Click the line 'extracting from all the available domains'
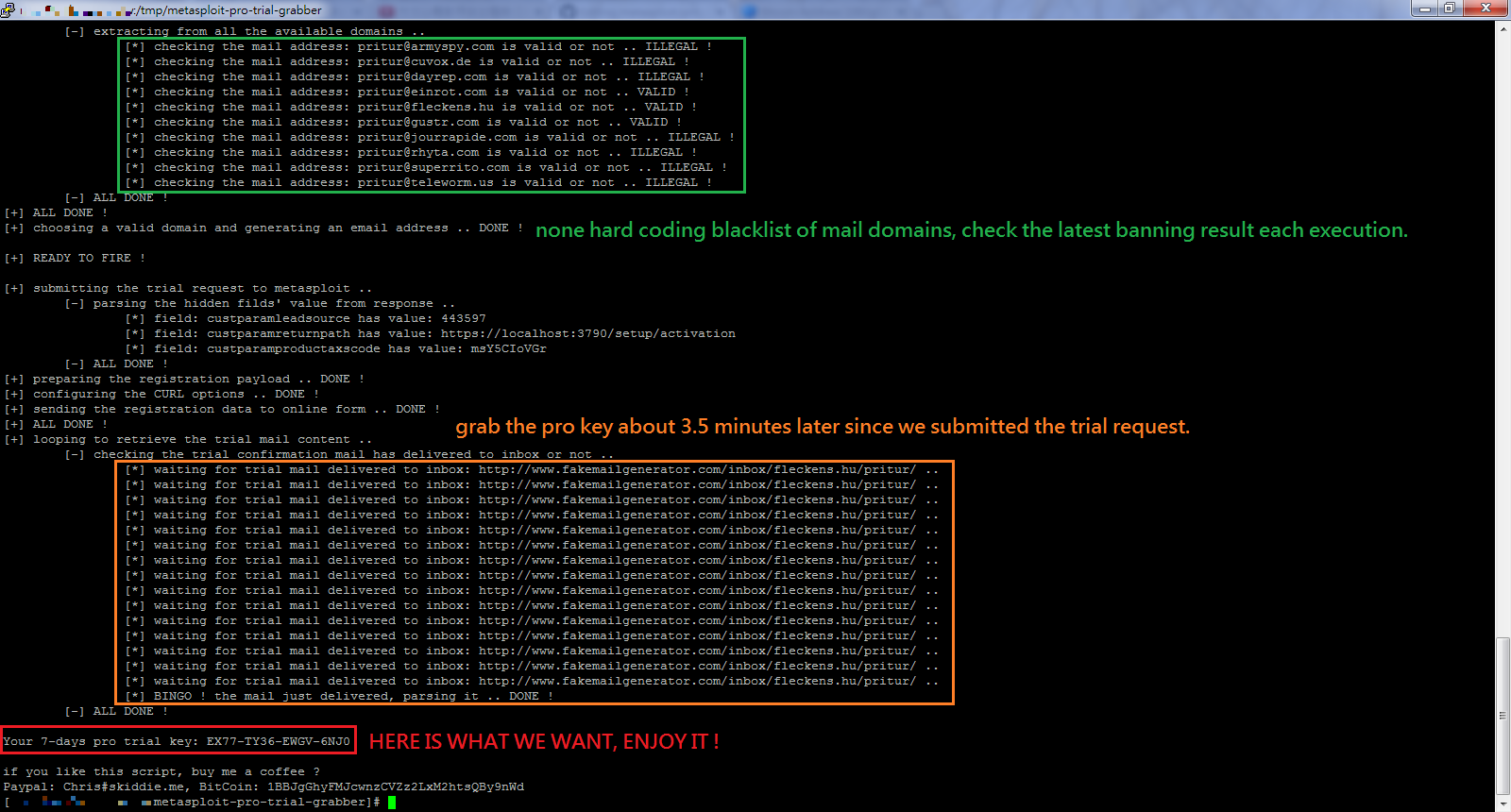The width and height of the screenshot is (1511, 812). coord(246,31)
